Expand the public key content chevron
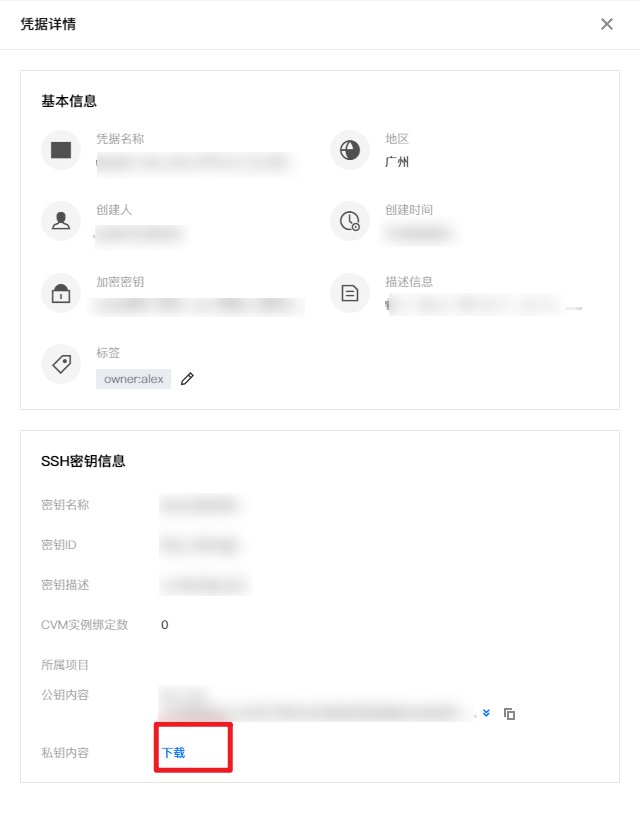The image size is (640, 831). 486,713
